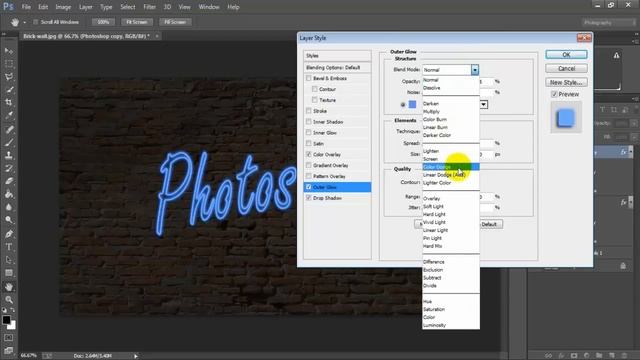Select the Blur tool

pyautogui.click(x=9, y=207)
